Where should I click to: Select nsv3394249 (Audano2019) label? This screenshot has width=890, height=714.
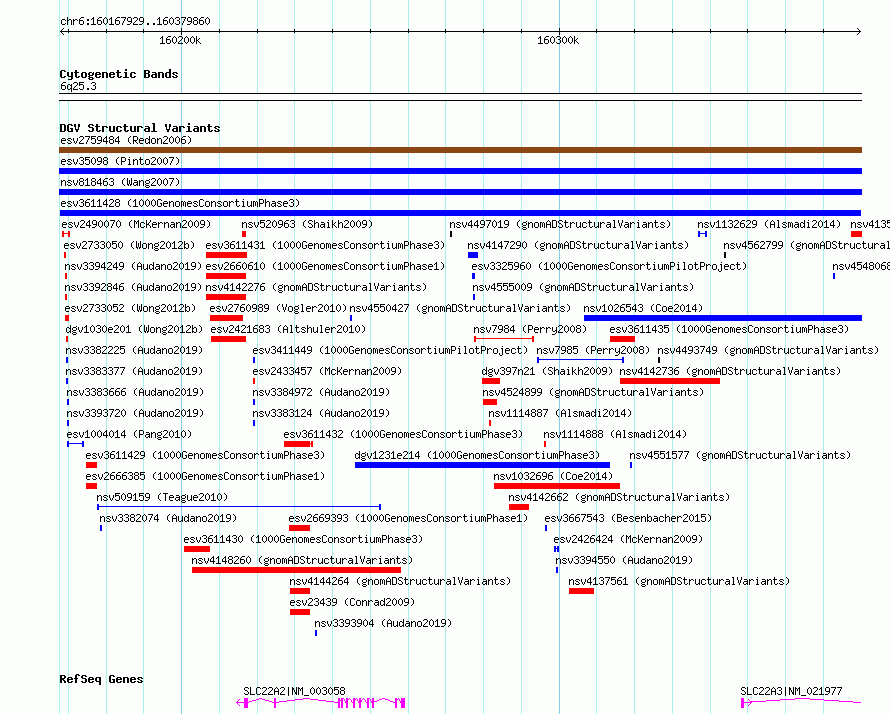[133, 266]
